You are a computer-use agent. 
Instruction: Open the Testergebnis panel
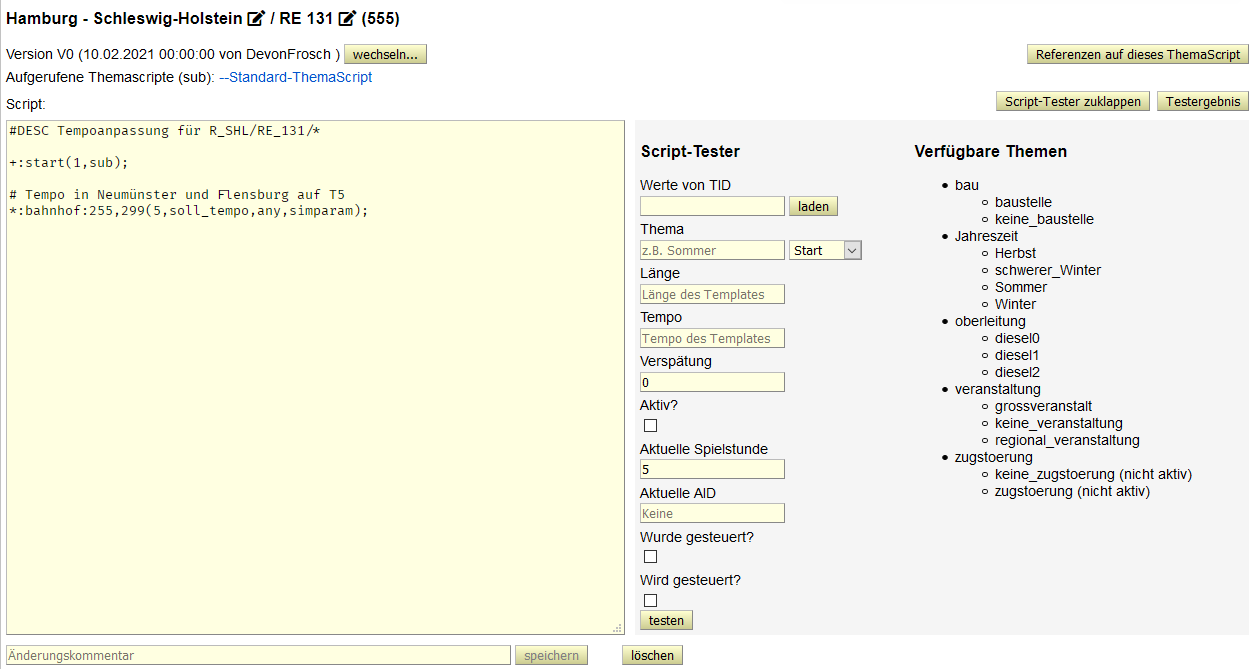click(1202, 101)
